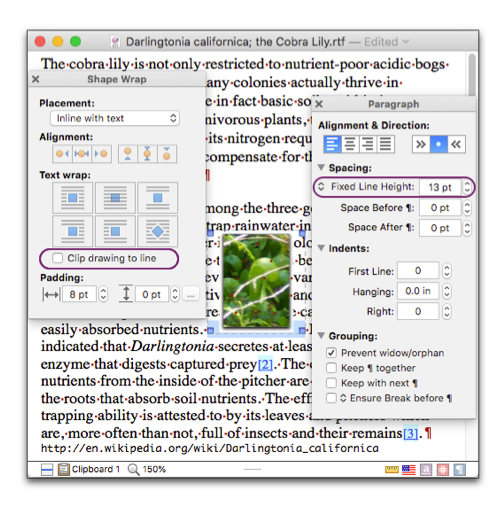Click the Fixed Line Height stepper
This screenshot has height=506, width=504.
[467, 187]
